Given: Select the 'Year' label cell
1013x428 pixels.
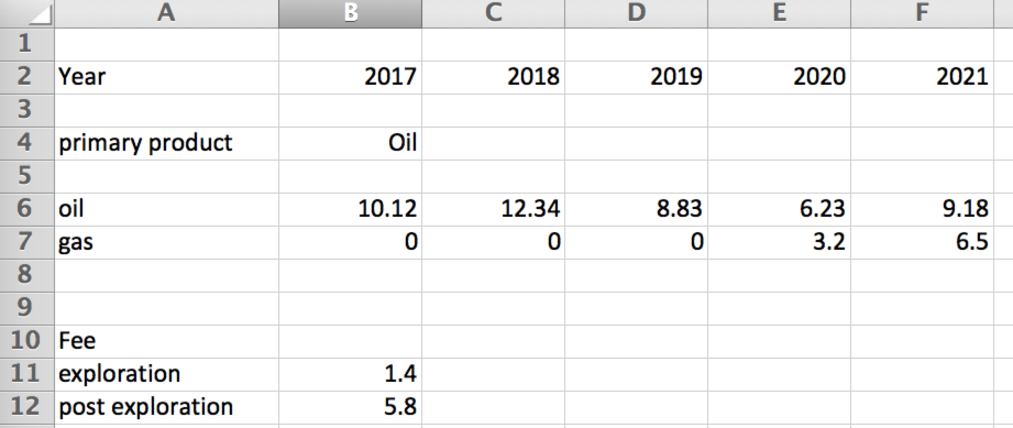Looking at the screenshot, I should coord(167,78).
